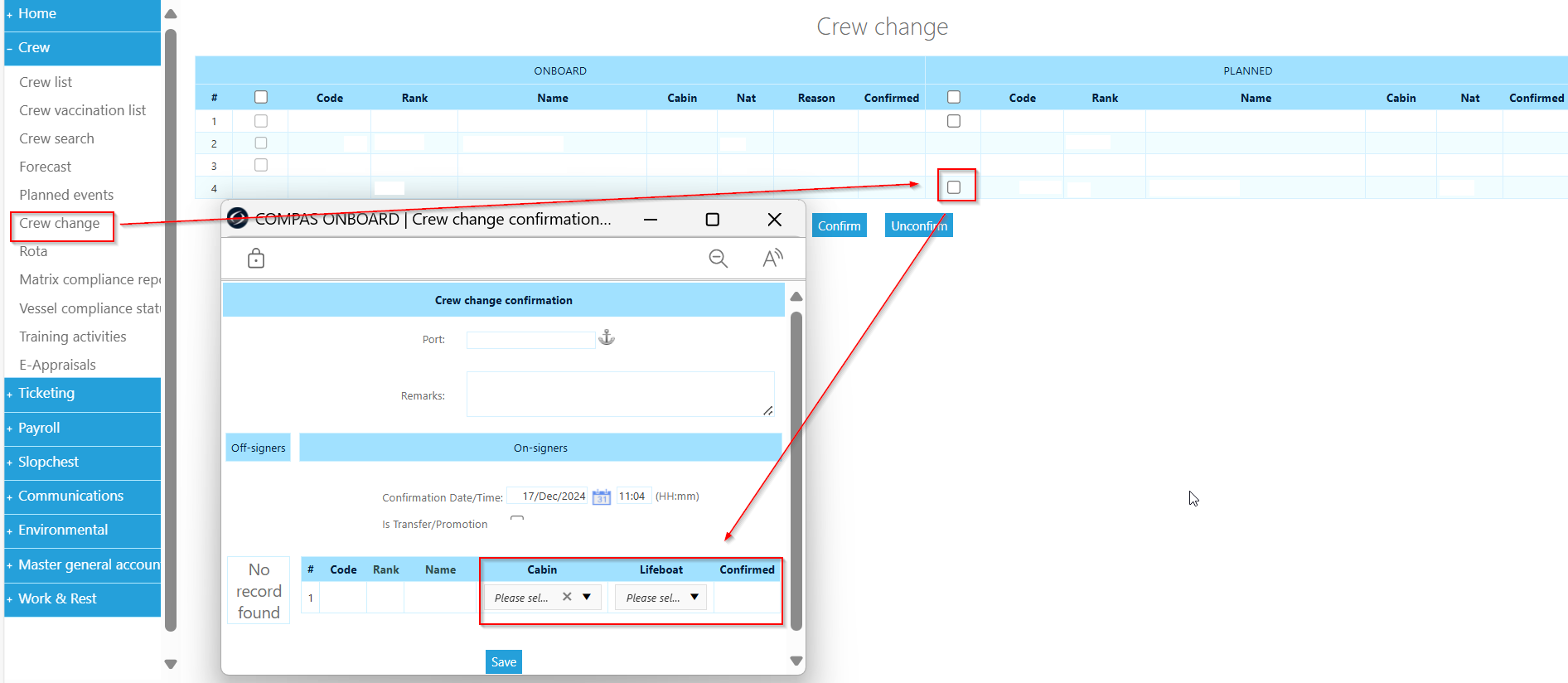This screenshot has height=683, width=1568.
Task: Click the zoom out magnifier icon
Action: coord(718,259)
